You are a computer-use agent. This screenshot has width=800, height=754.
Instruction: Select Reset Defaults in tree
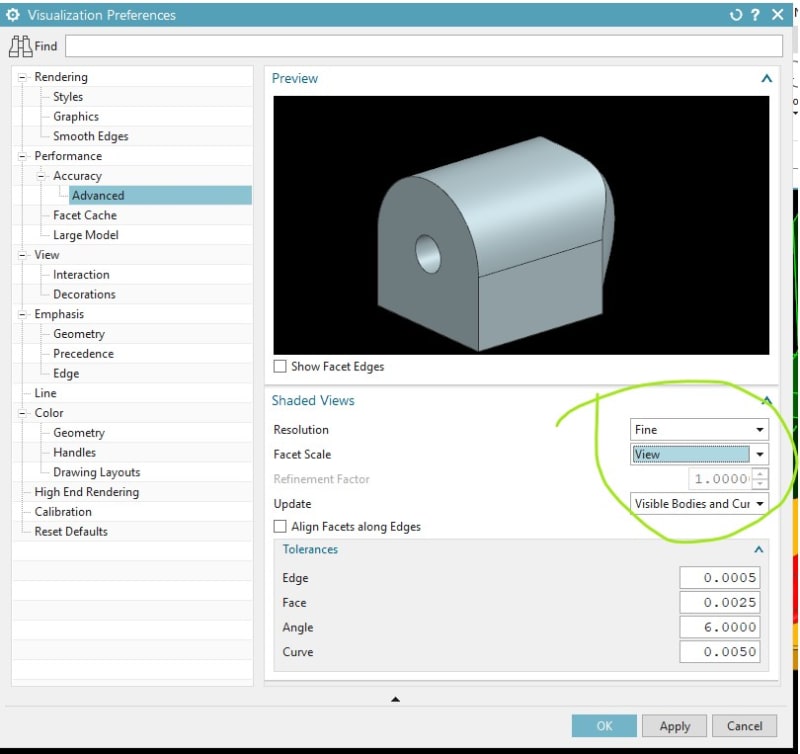71,532
